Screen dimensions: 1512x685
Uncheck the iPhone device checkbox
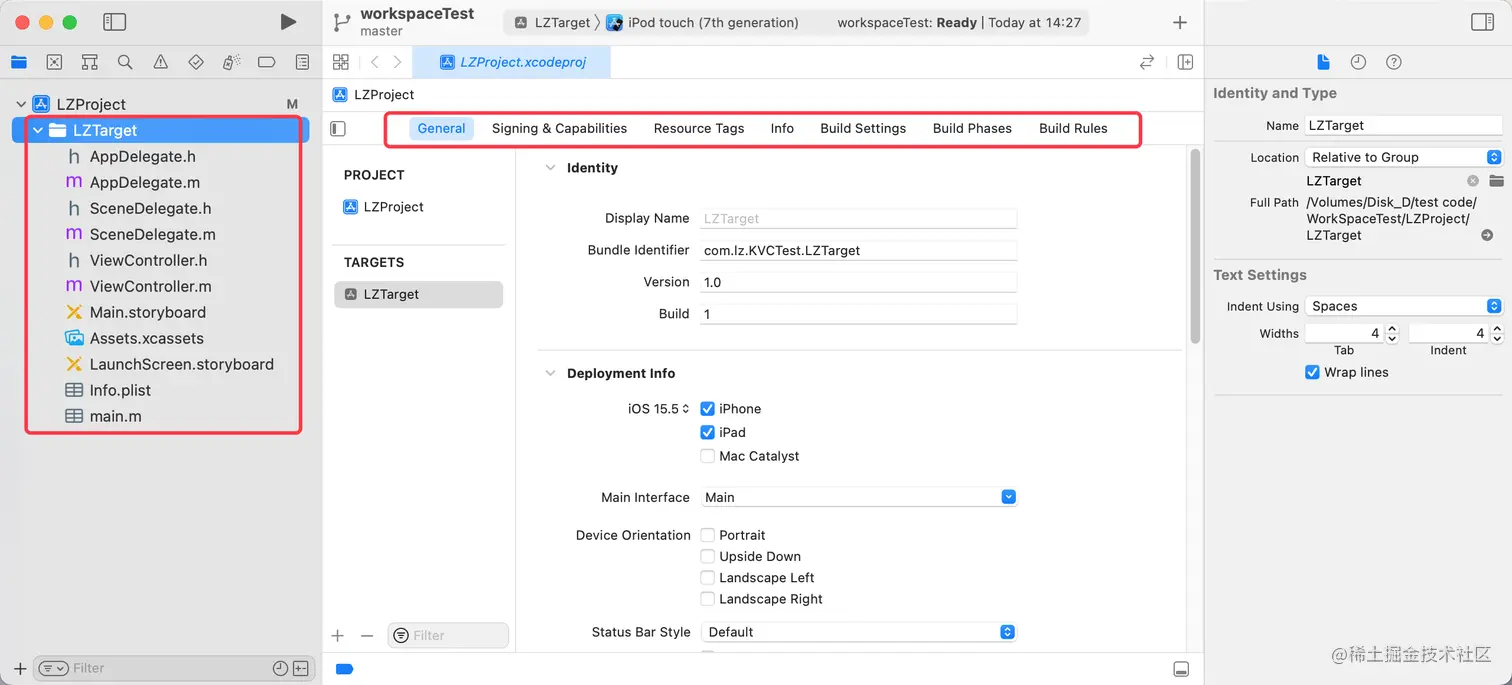click(708, 409)
